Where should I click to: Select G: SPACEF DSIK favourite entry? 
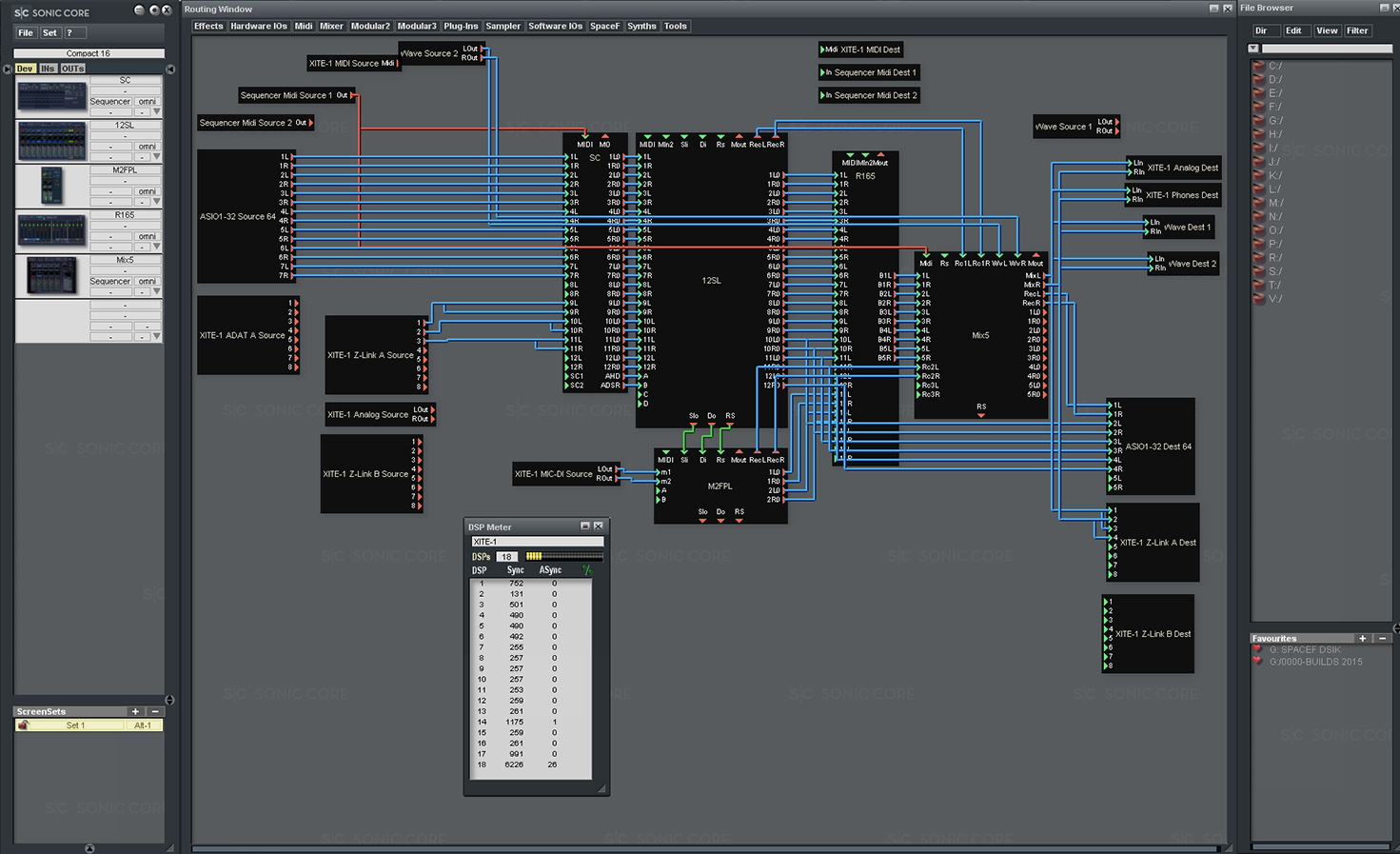pyautogui.click(x=1305, y=650)
